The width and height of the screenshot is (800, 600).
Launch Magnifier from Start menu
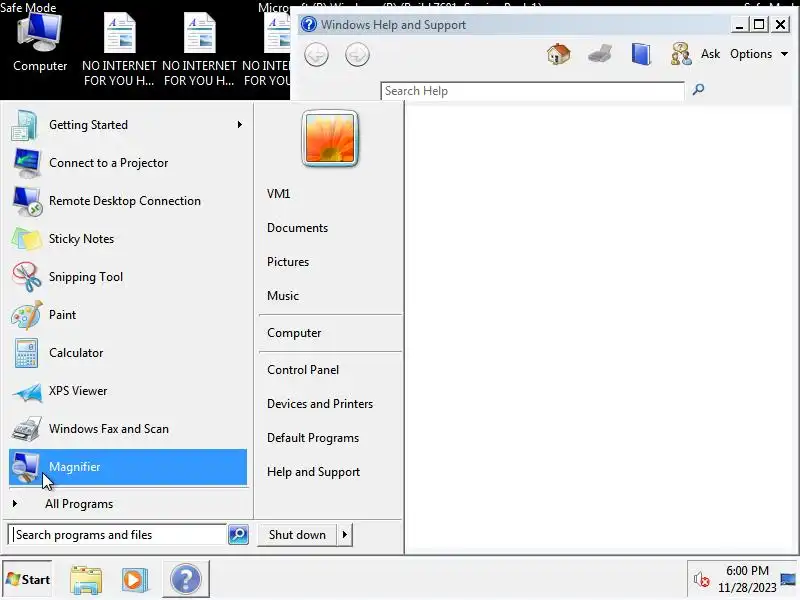pos(128,467)
